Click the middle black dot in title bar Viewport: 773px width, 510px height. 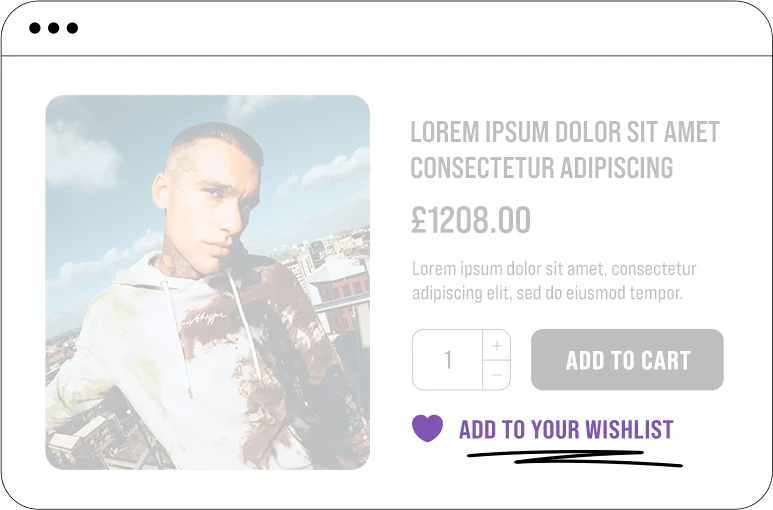click(x=53, y=28)
